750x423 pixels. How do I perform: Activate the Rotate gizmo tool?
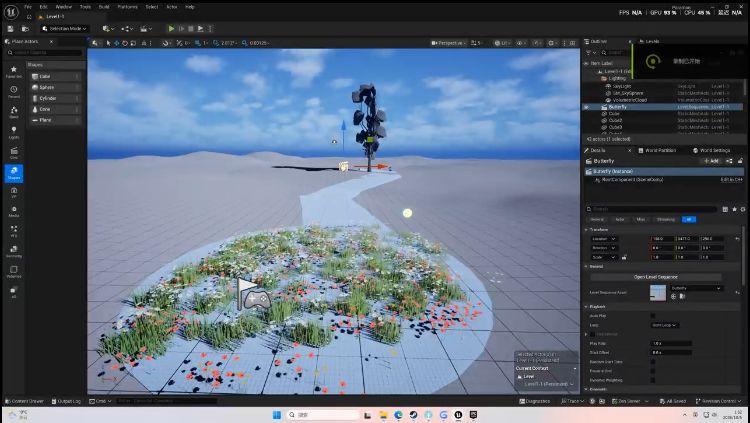(x=124, y=43)
